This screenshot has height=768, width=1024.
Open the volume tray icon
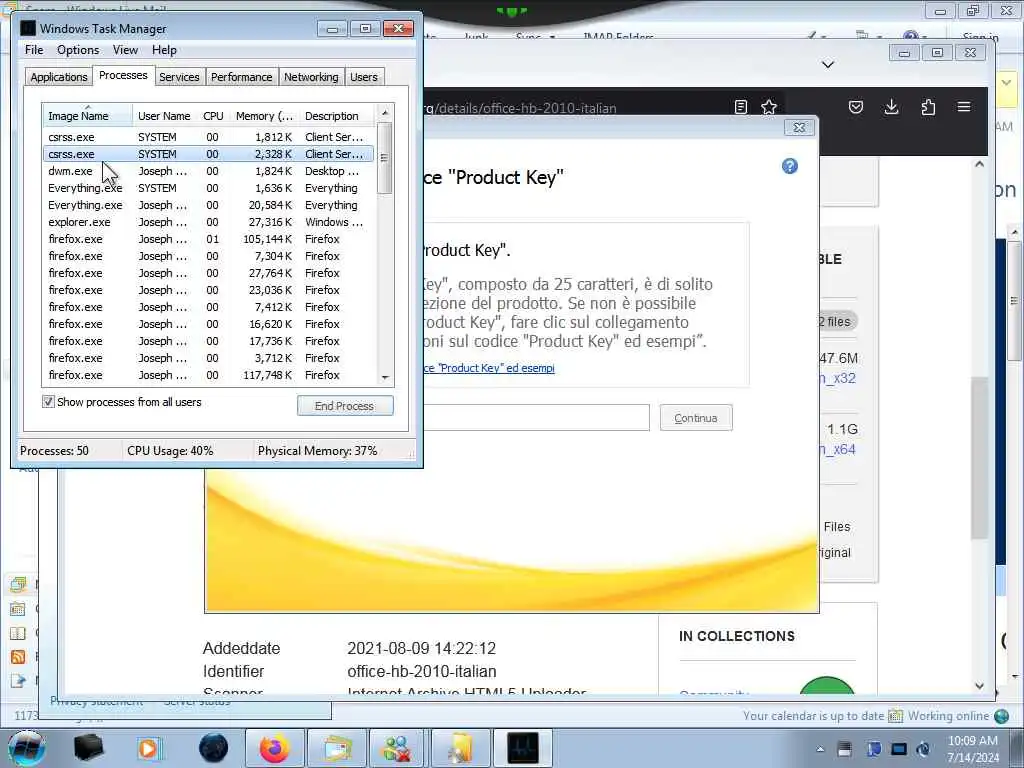pyautogui.click(x=923, y=749)
